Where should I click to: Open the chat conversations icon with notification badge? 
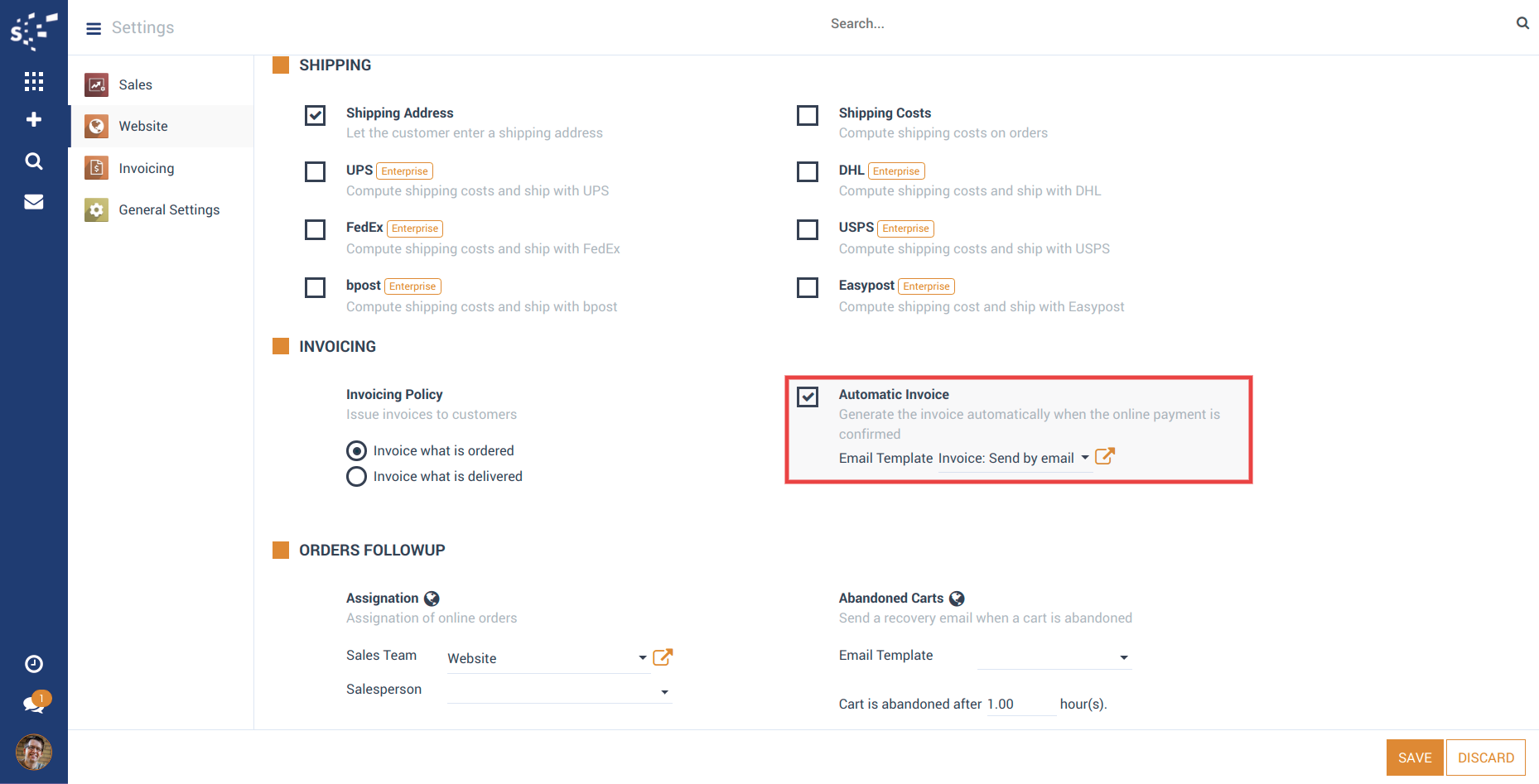click(34, 705)
